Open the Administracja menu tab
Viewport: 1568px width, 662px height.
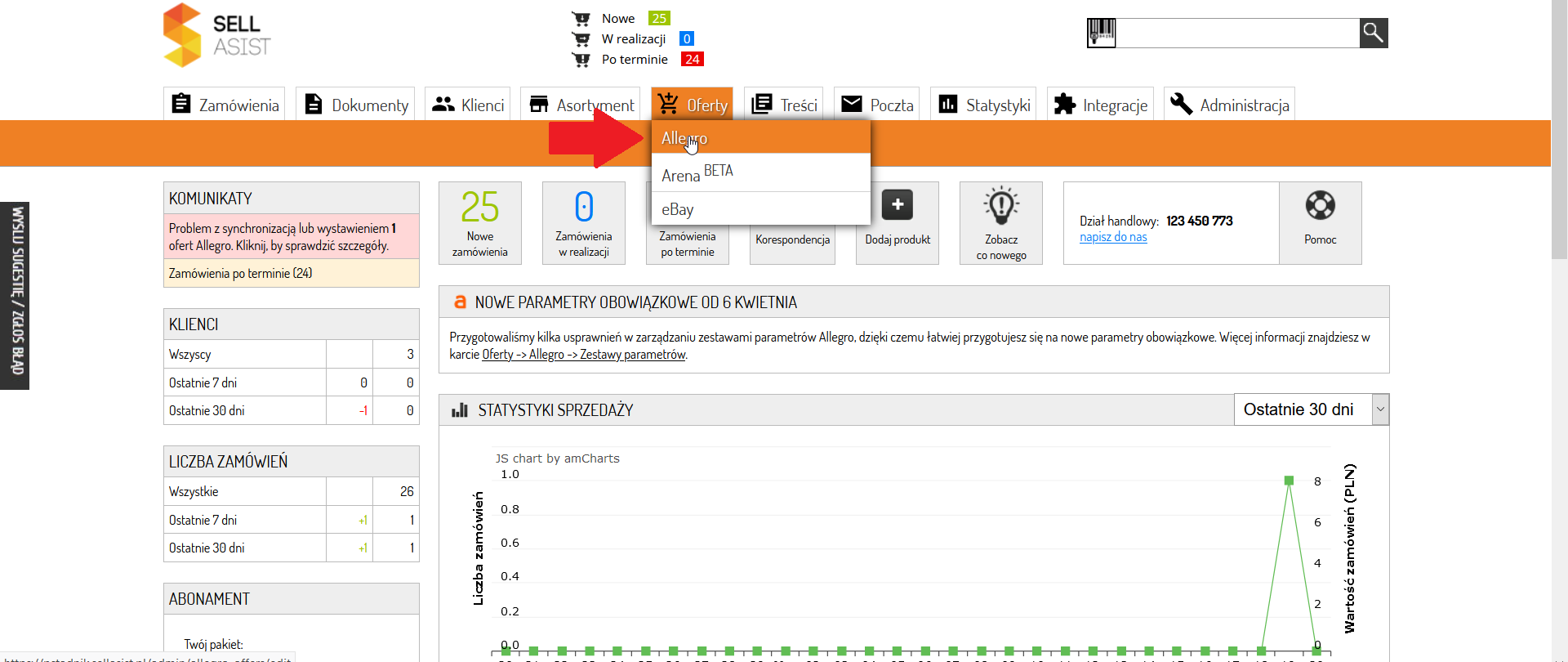click(1229, 105)
